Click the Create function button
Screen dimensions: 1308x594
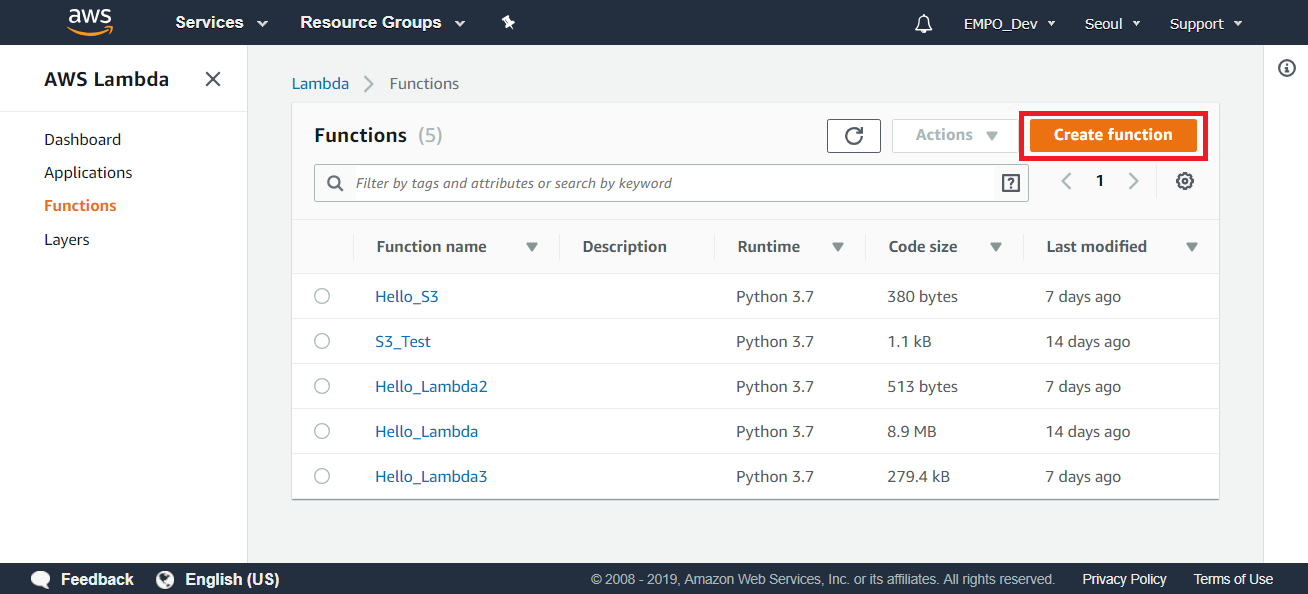point(1112,136)
